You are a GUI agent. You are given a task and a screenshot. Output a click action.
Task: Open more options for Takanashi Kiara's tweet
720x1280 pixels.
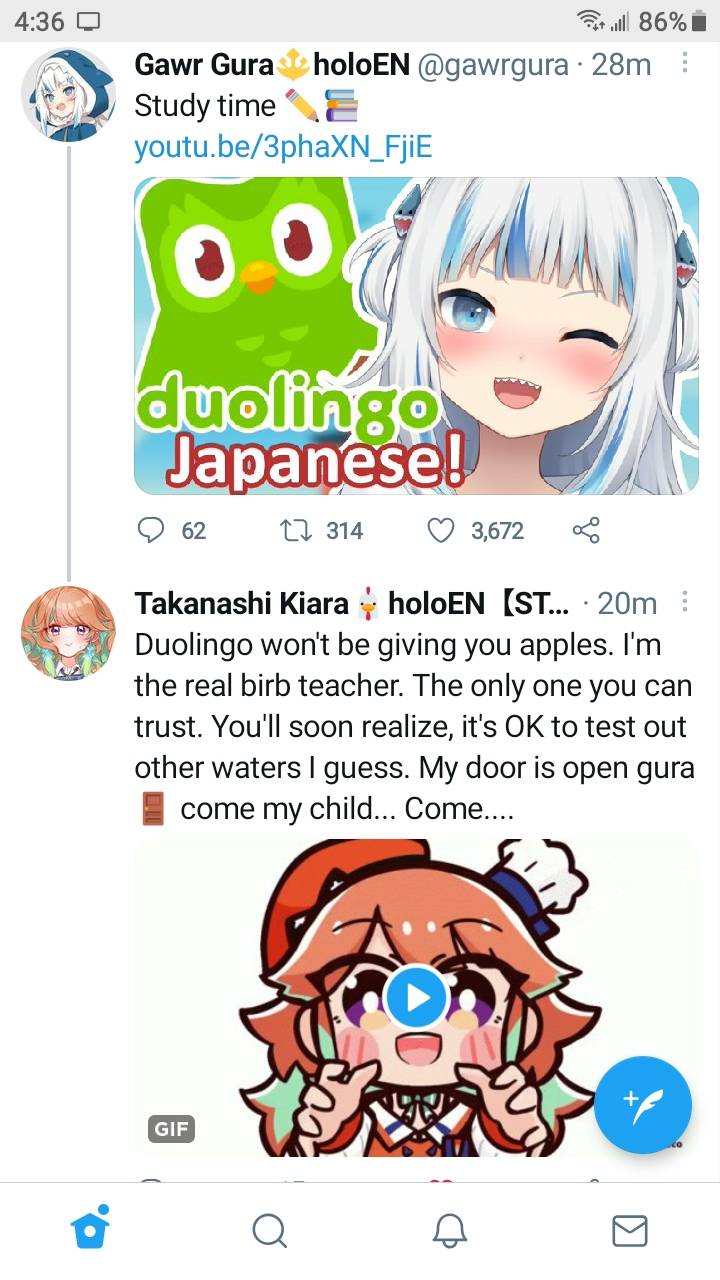click(685, 602)
